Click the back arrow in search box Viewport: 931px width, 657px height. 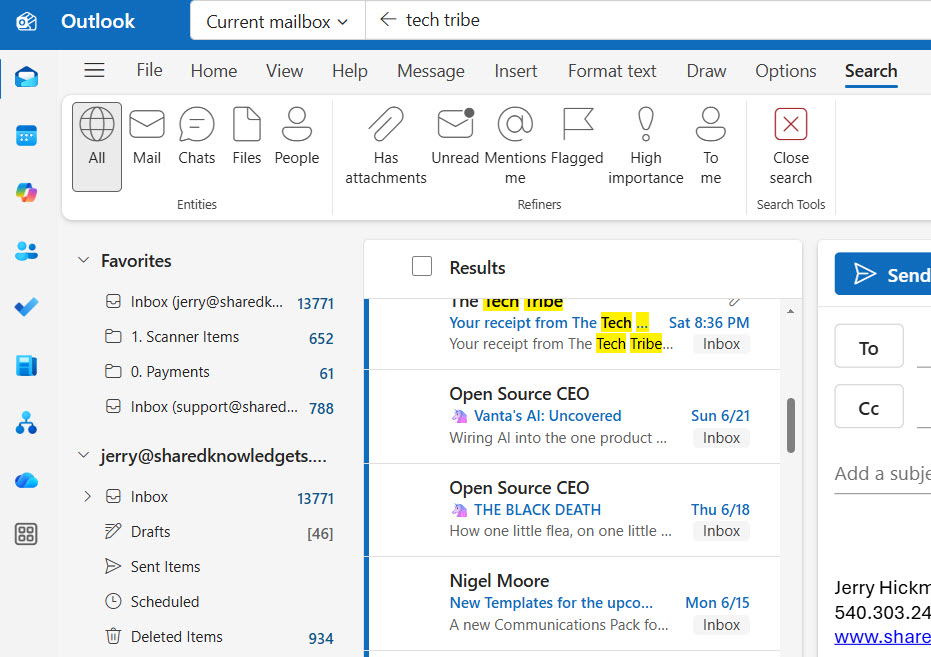click(388, 20)
